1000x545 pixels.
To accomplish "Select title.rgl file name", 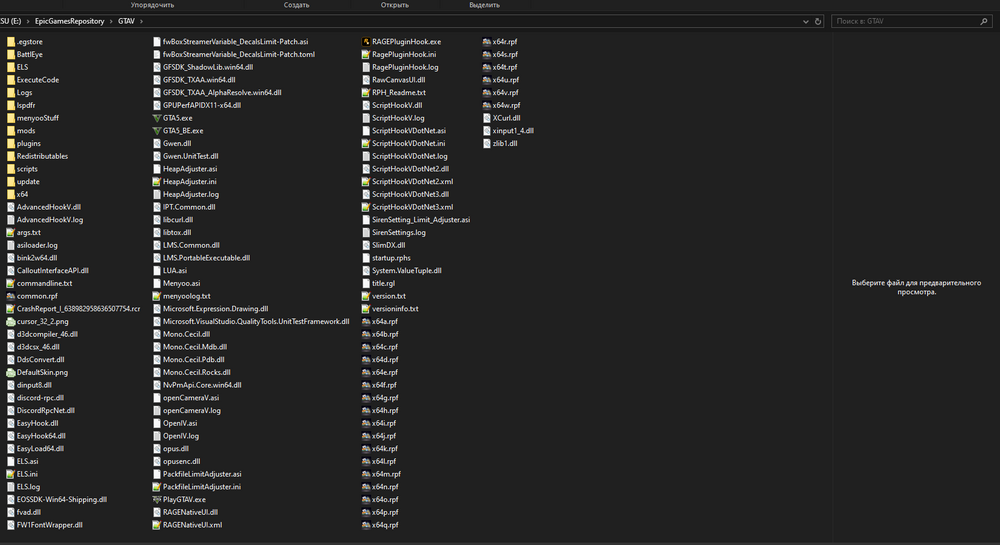I will (383, 284).
